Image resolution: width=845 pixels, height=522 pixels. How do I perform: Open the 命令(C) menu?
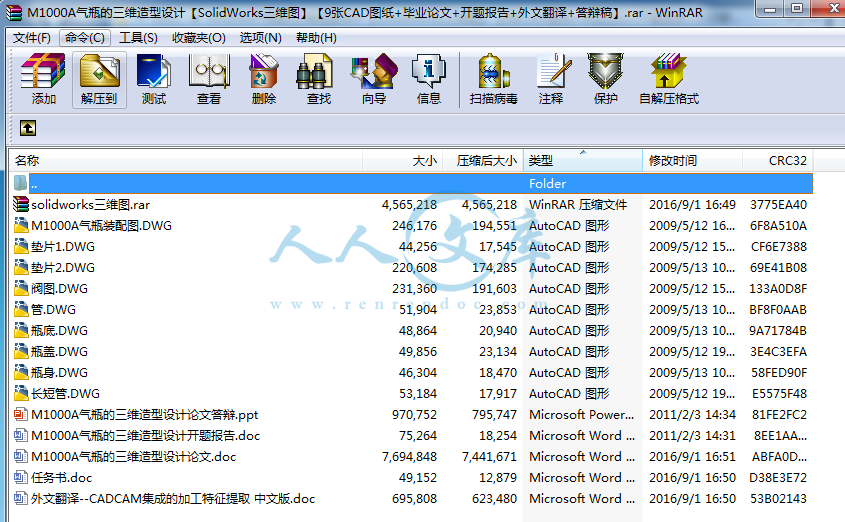[85, 38]
